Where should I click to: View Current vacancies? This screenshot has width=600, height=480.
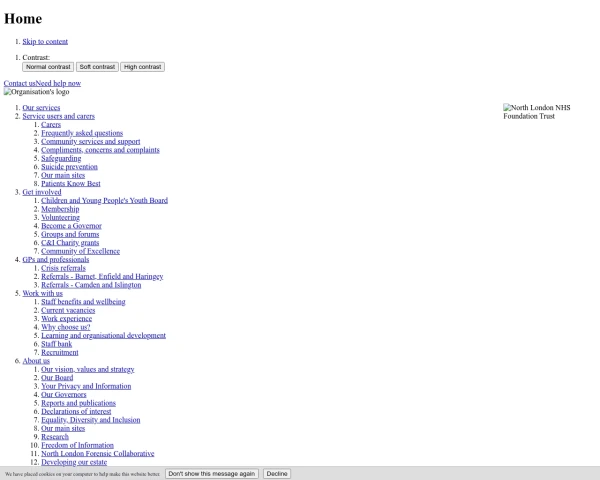(x=68, y=310)
